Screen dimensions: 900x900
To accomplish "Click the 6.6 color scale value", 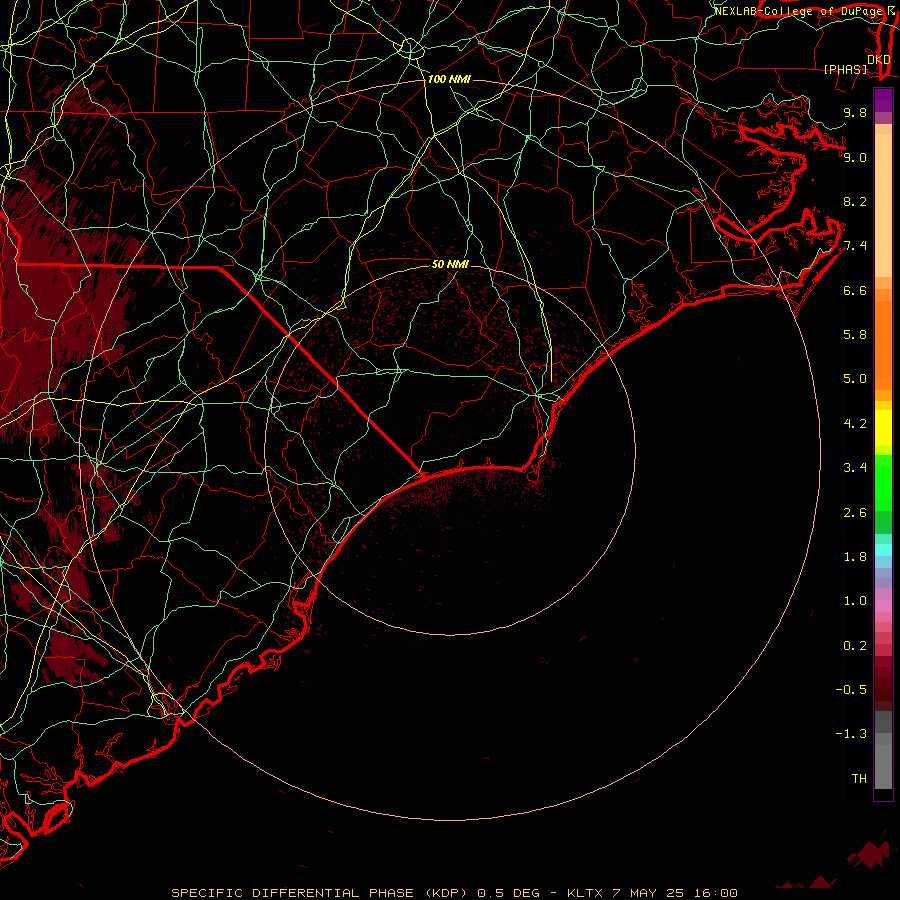I will click(855, 290).
